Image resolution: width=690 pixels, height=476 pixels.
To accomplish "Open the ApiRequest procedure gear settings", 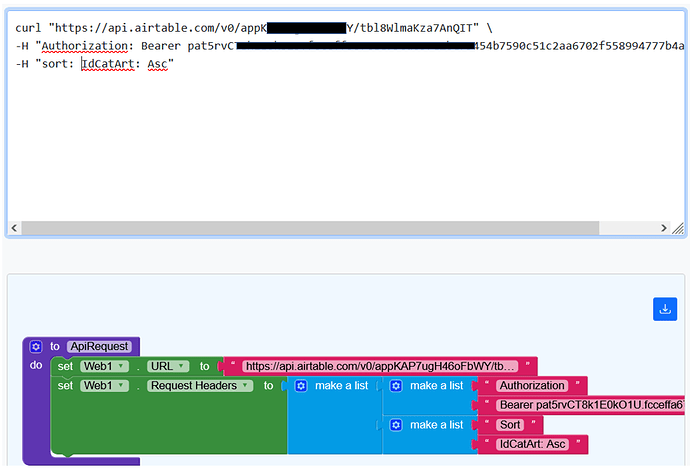I will 36,346.
